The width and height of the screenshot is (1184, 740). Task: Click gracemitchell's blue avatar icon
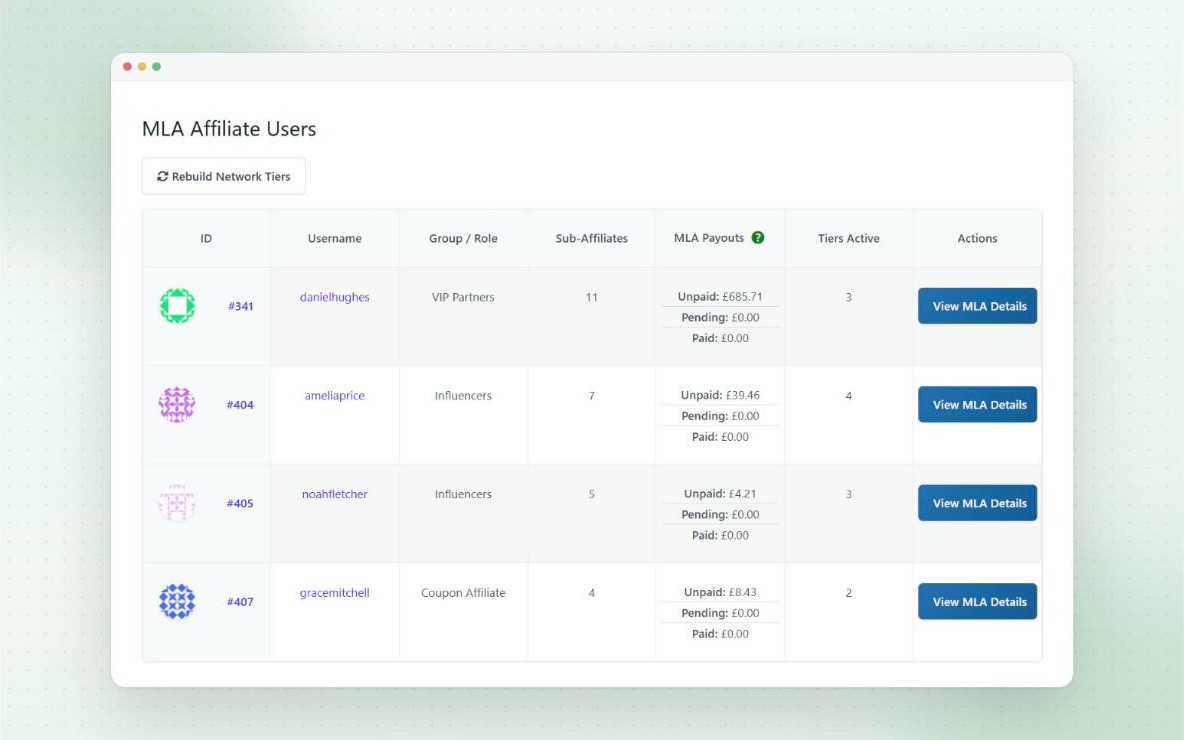pos(177,602)
